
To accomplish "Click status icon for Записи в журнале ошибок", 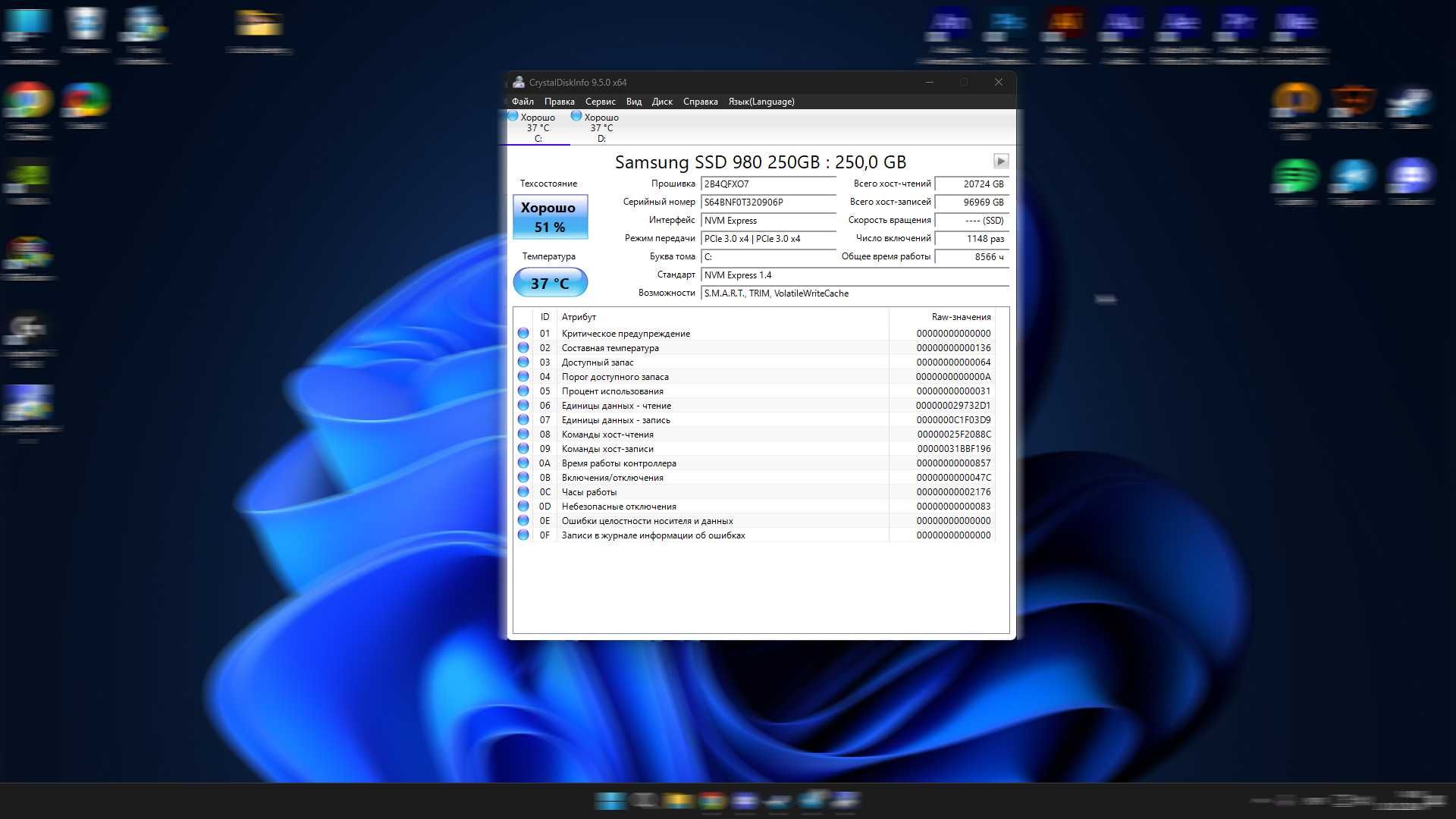I will click(523, 535).
